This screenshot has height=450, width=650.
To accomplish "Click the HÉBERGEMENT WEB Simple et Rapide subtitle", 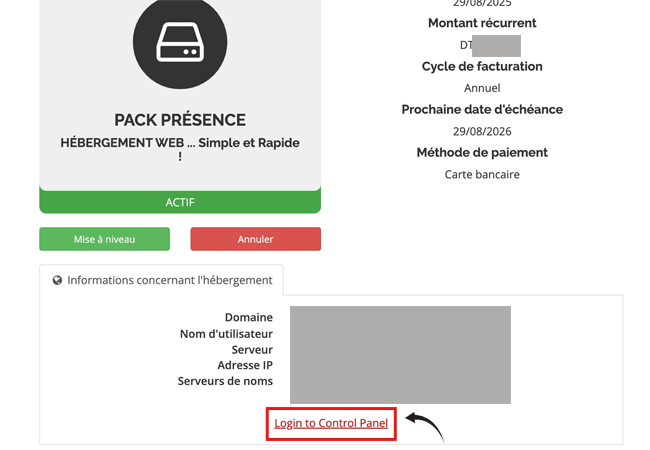I will tap(180, 149).
